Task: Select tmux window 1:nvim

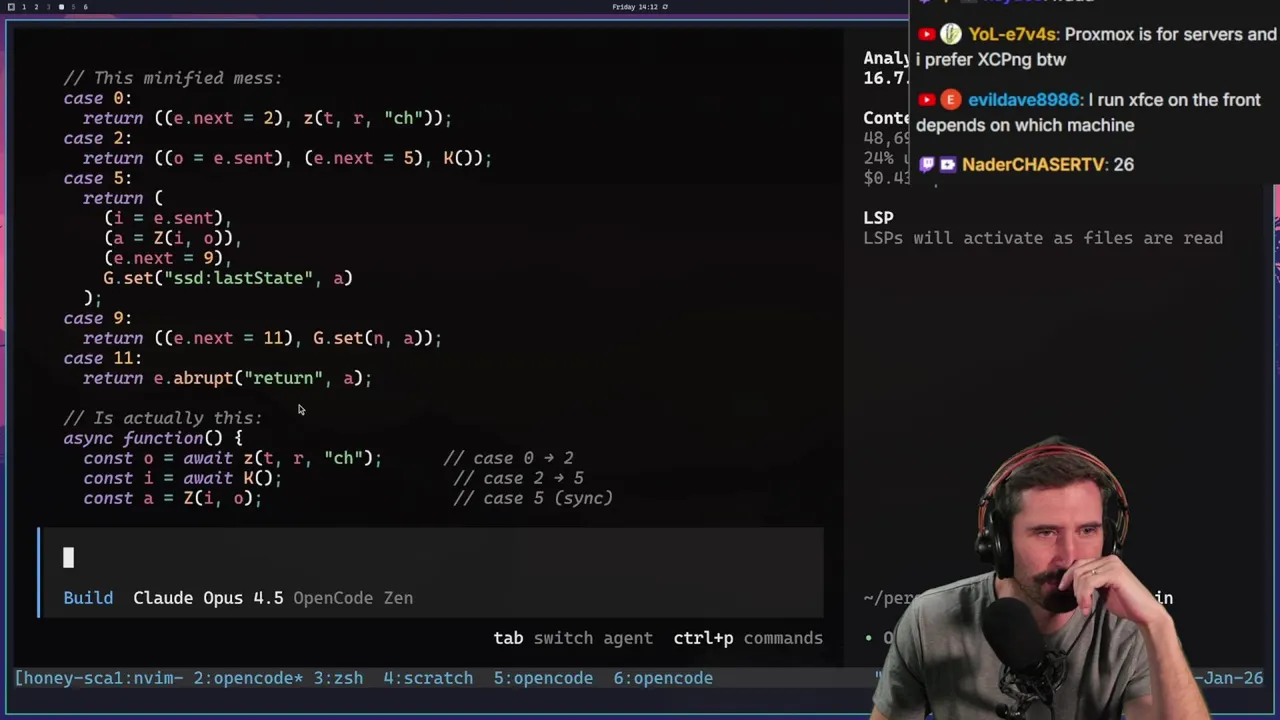Action: [x=147, y=678]
